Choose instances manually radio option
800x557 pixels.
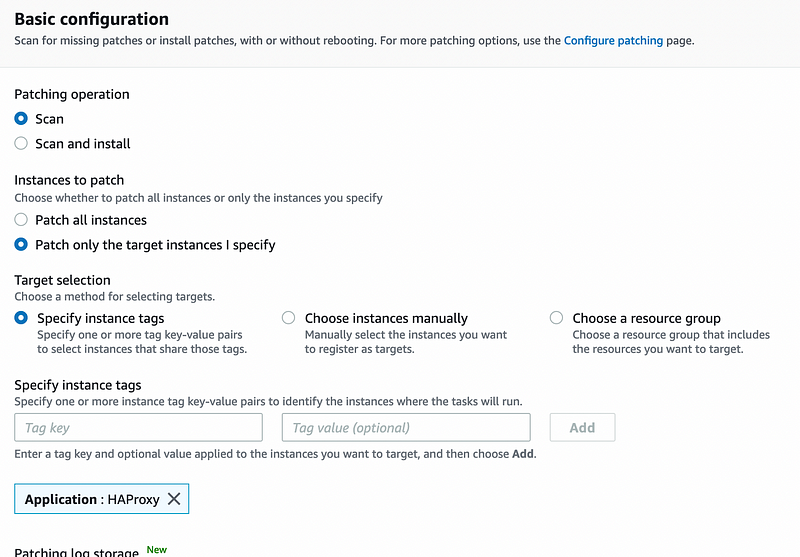pos(289,318)
